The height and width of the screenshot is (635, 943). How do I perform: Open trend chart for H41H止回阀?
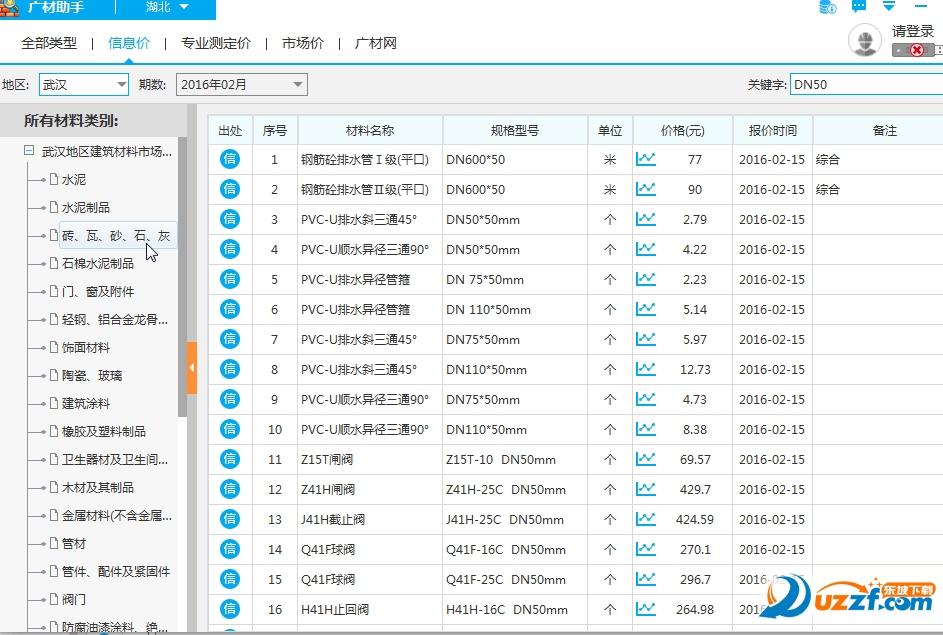point(645,609)
